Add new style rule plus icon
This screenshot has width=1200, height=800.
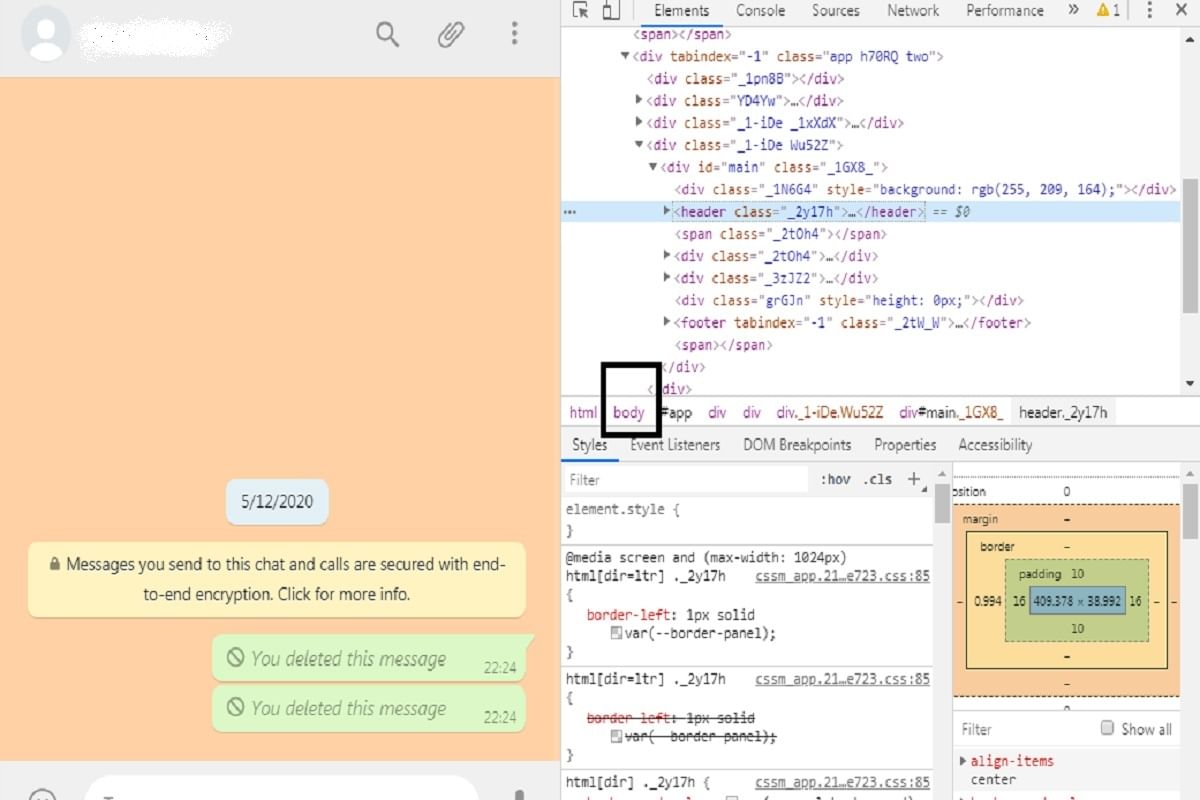click(914, 479)
